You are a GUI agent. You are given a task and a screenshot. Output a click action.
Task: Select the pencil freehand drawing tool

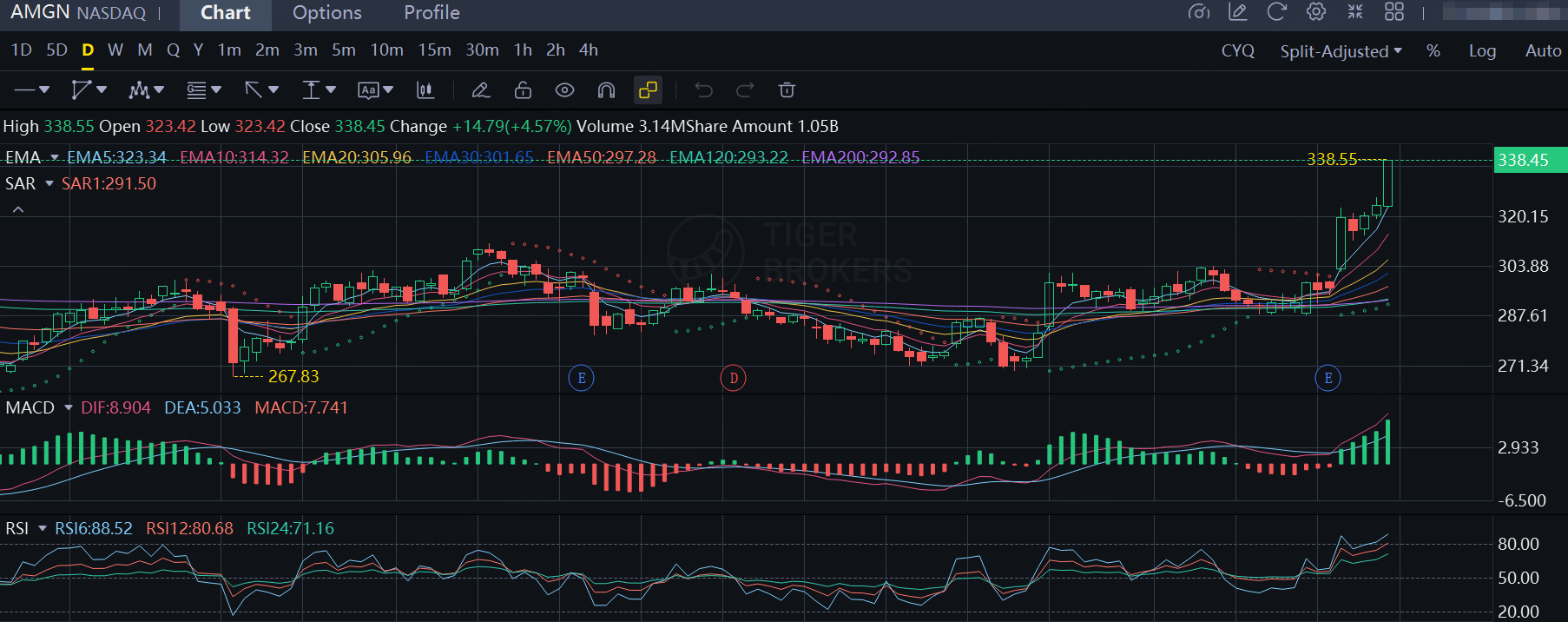point(480,90)
